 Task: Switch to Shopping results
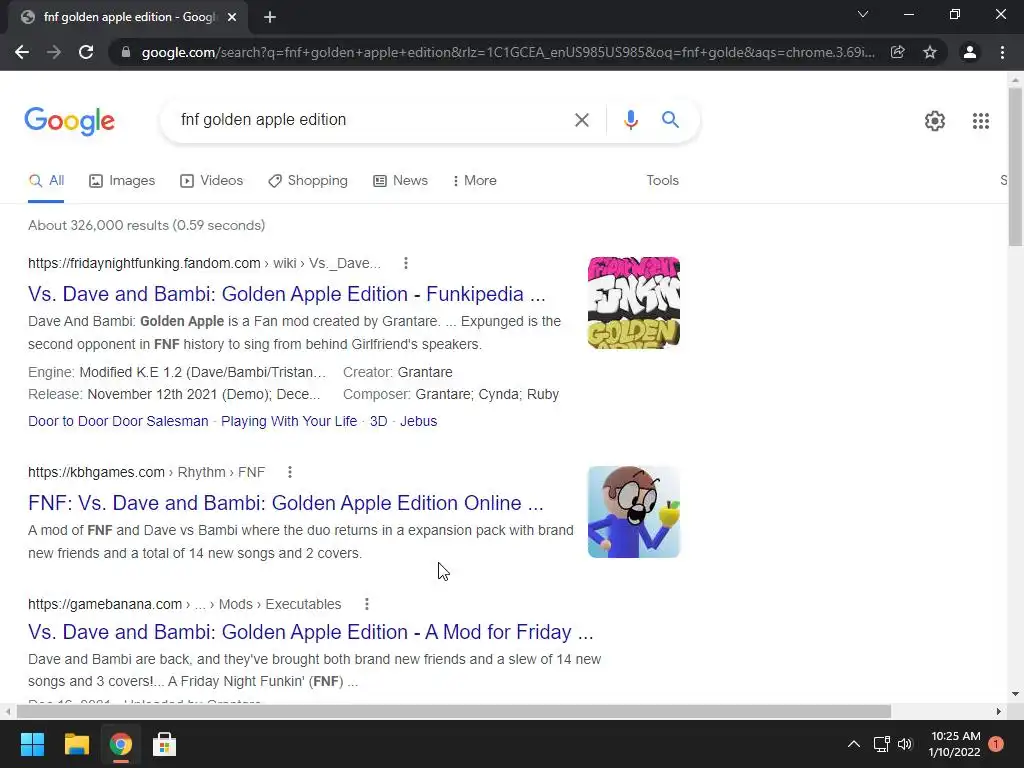click(308, 181)
